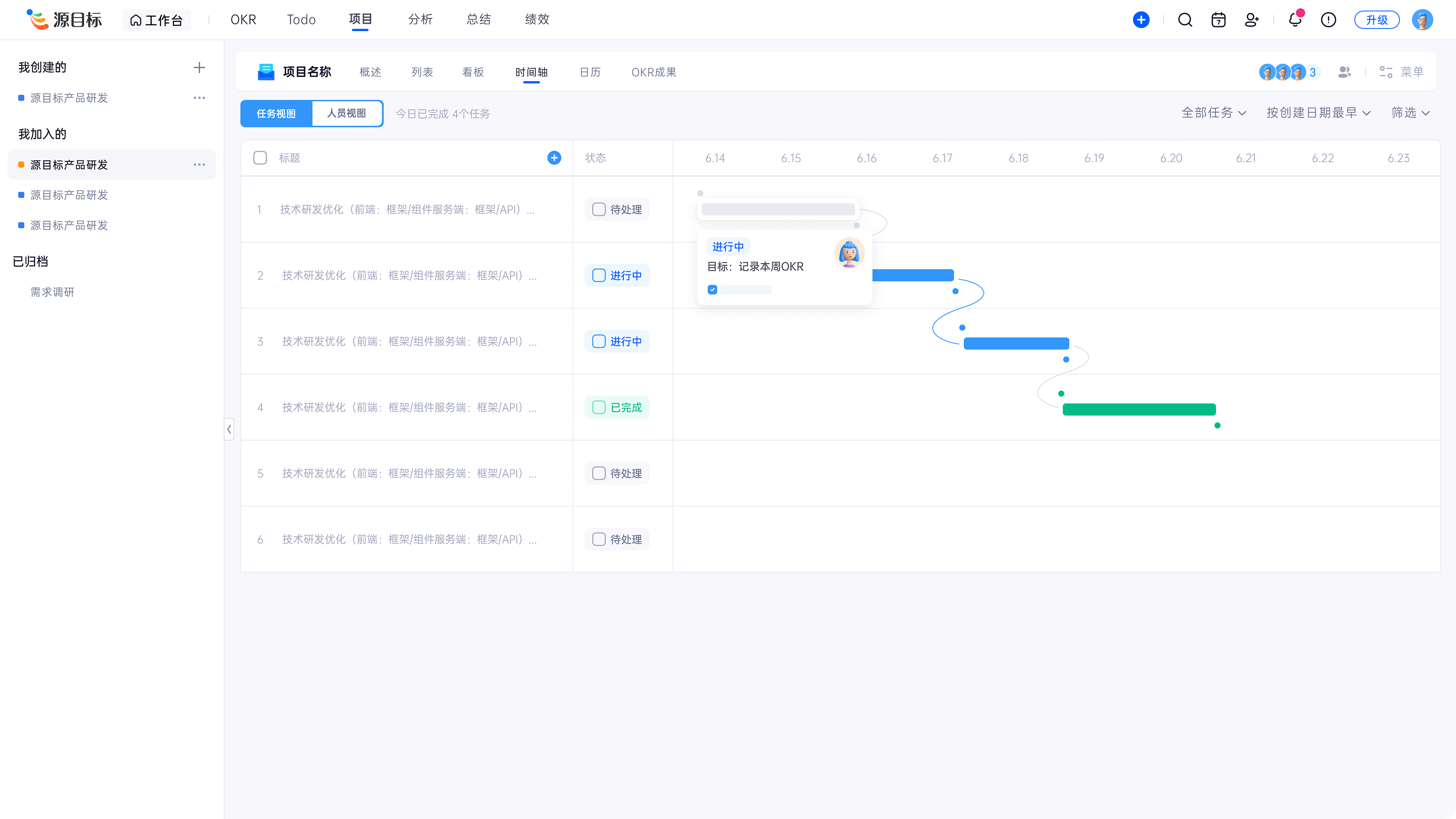This screenshot has width=1456, height=819.
Task: Click the 升级 upgrade button
Action: pyautogui.click(x=1376, y=20)
